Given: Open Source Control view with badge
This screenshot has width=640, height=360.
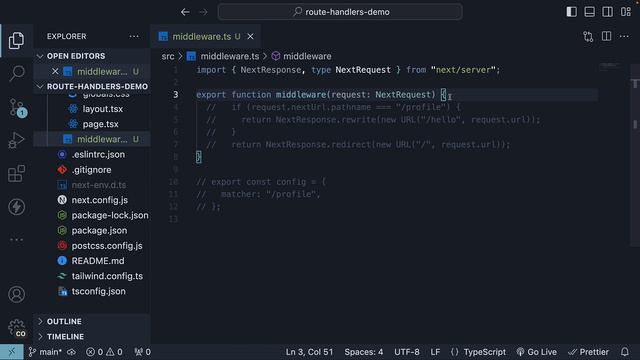Looking at the screenshot, I should pos(16,108).
